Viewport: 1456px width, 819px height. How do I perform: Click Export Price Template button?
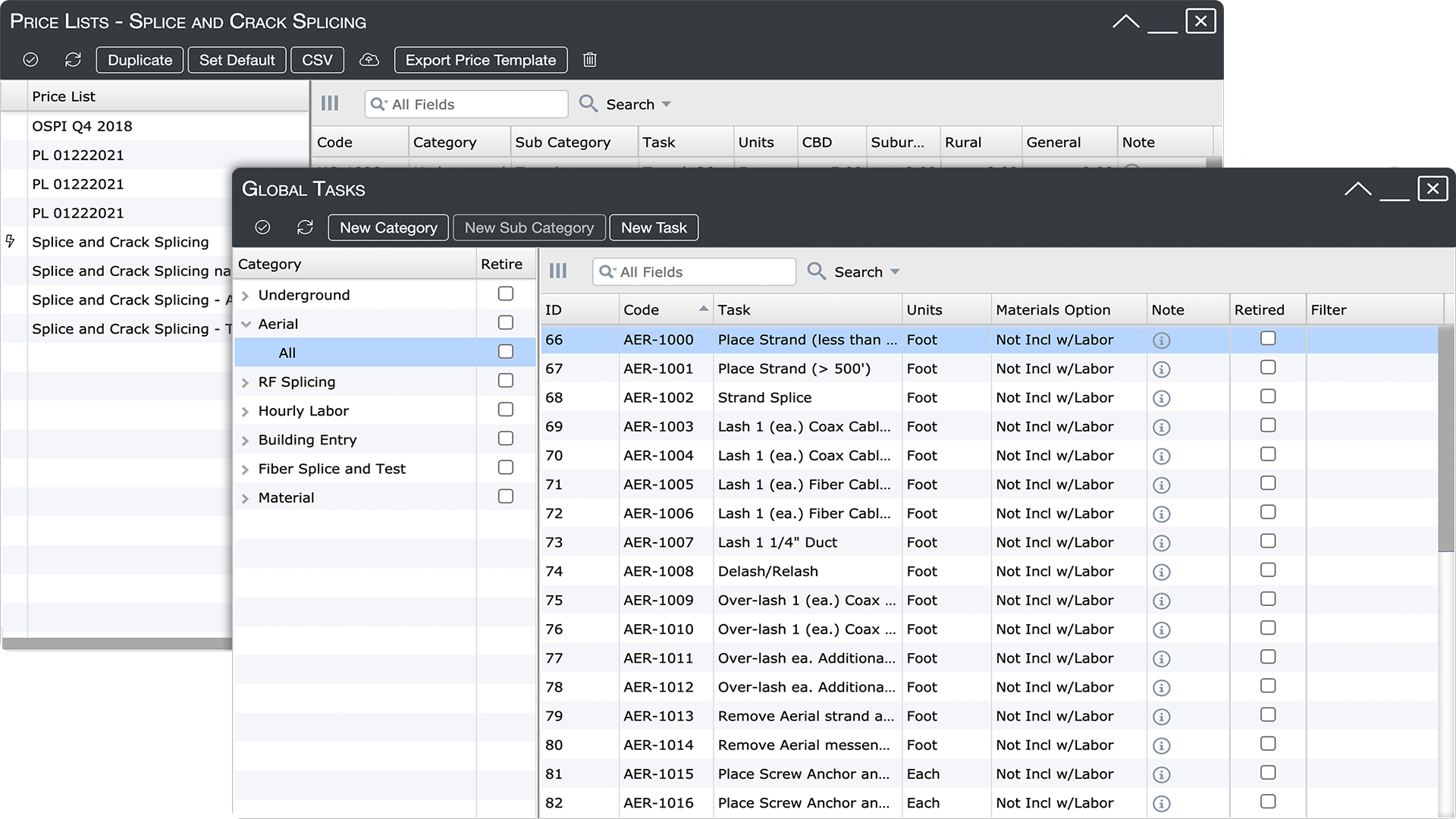(x=481, y=60)
